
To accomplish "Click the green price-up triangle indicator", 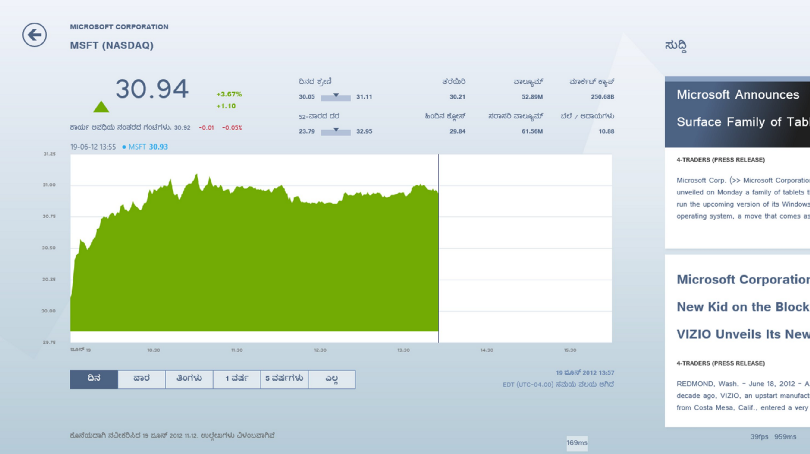I will click(x=101, y=107).
